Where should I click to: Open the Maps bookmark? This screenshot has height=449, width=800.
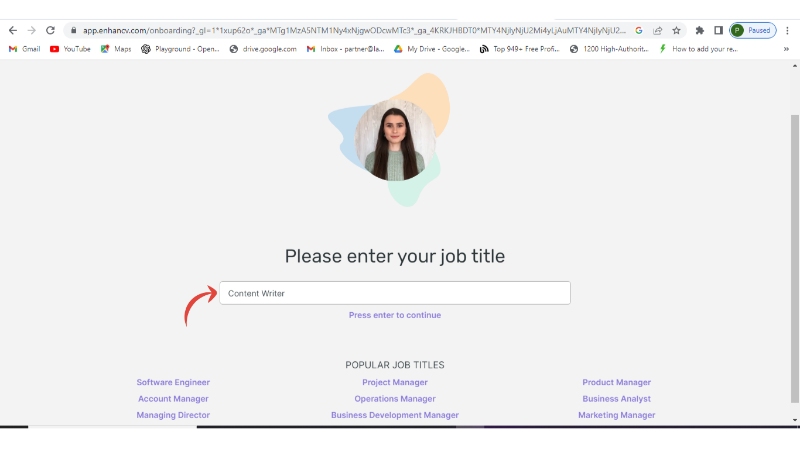click(x=116, y=49)
